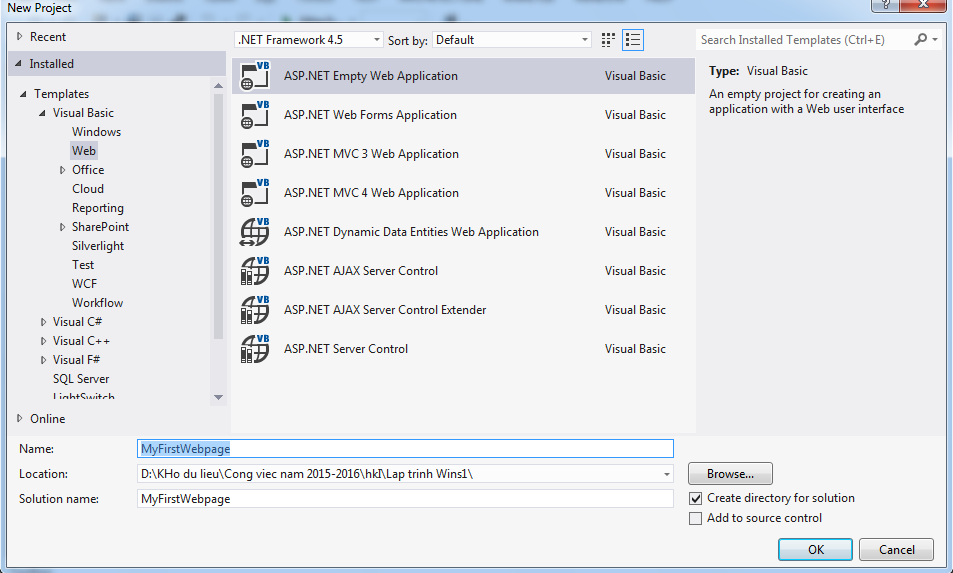Click the Browse... button
Image resolution: width=953 pixels, height=573 pixels.
730,474
